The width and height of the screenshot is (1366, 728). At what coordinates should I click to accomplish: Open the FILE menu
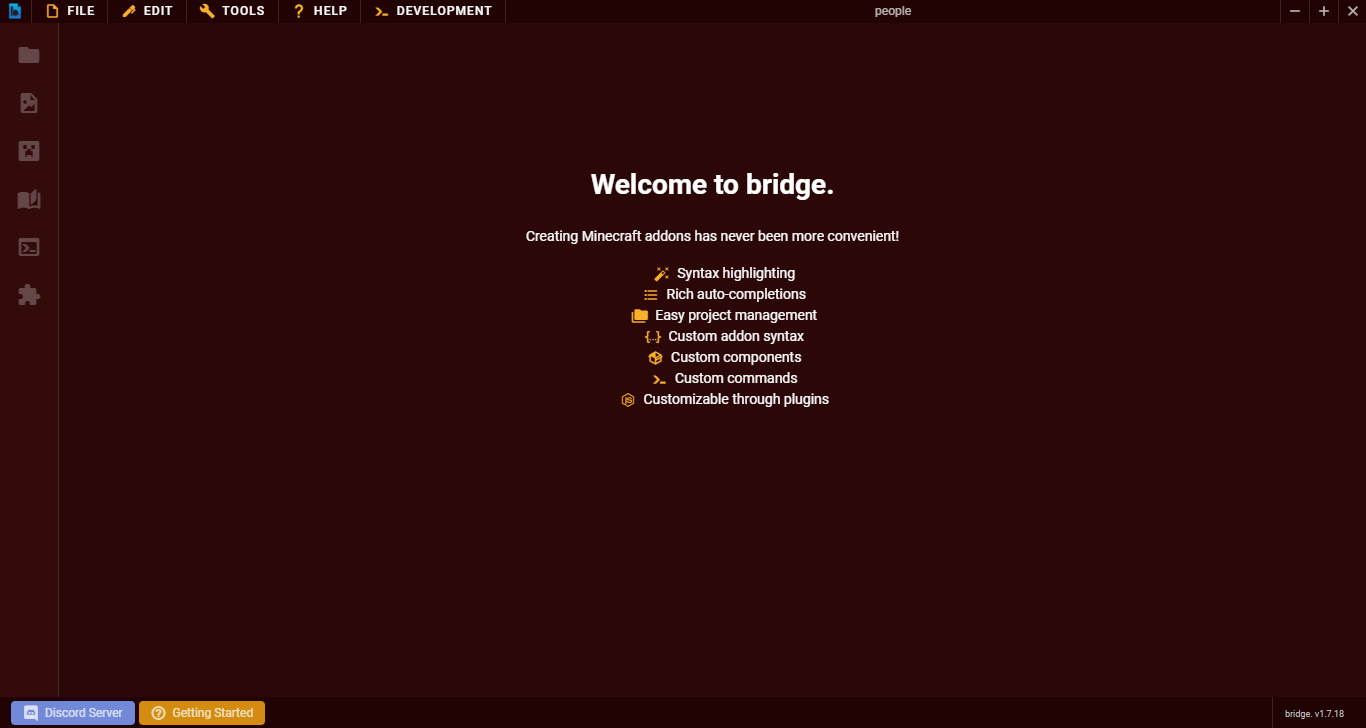[x=70, y=11]
